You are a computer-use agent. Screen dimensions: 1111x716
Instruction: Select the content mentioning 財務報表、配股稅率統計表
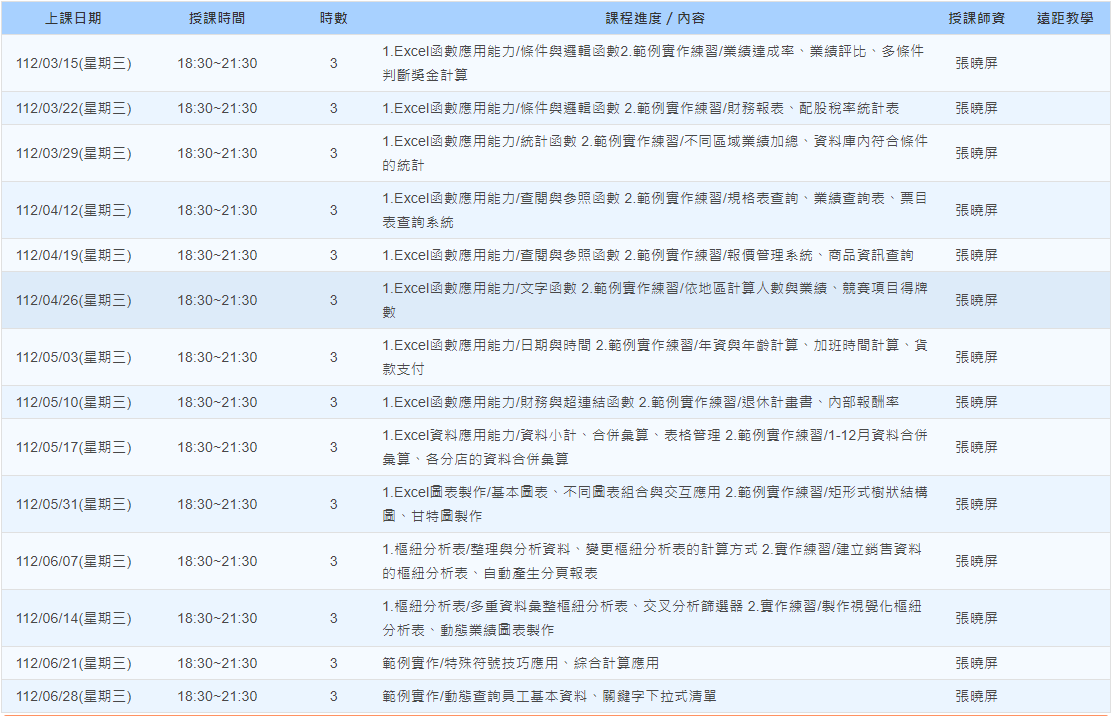pos(641,108)
